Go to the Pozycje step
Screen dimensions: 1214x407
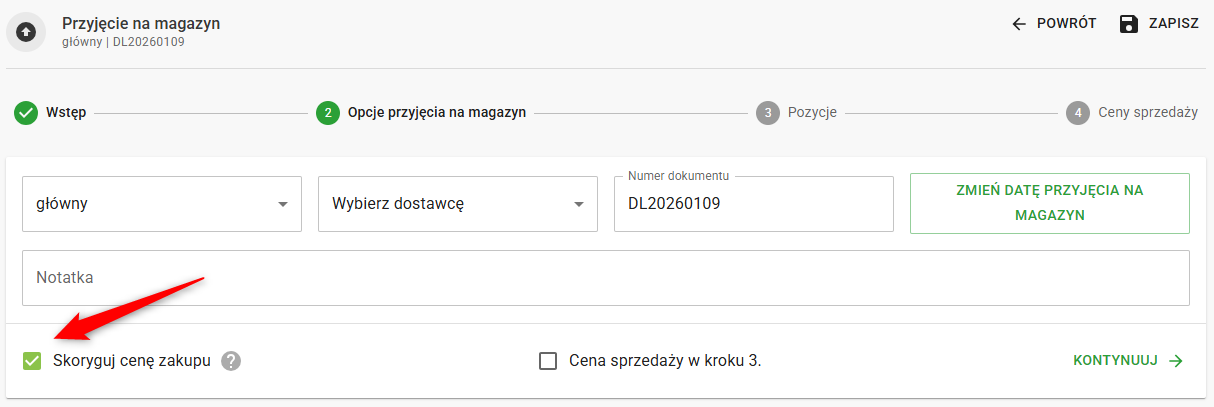812,113
